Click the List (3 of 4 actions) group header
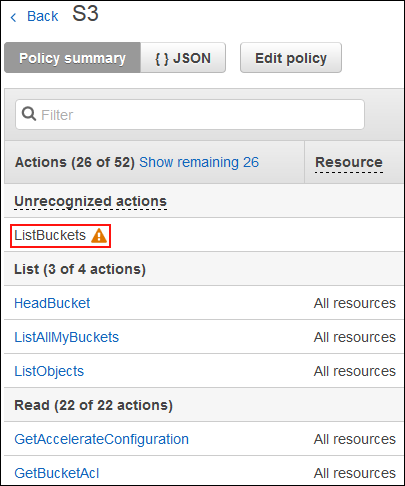The image size is (405, 486). pos(80,269)
